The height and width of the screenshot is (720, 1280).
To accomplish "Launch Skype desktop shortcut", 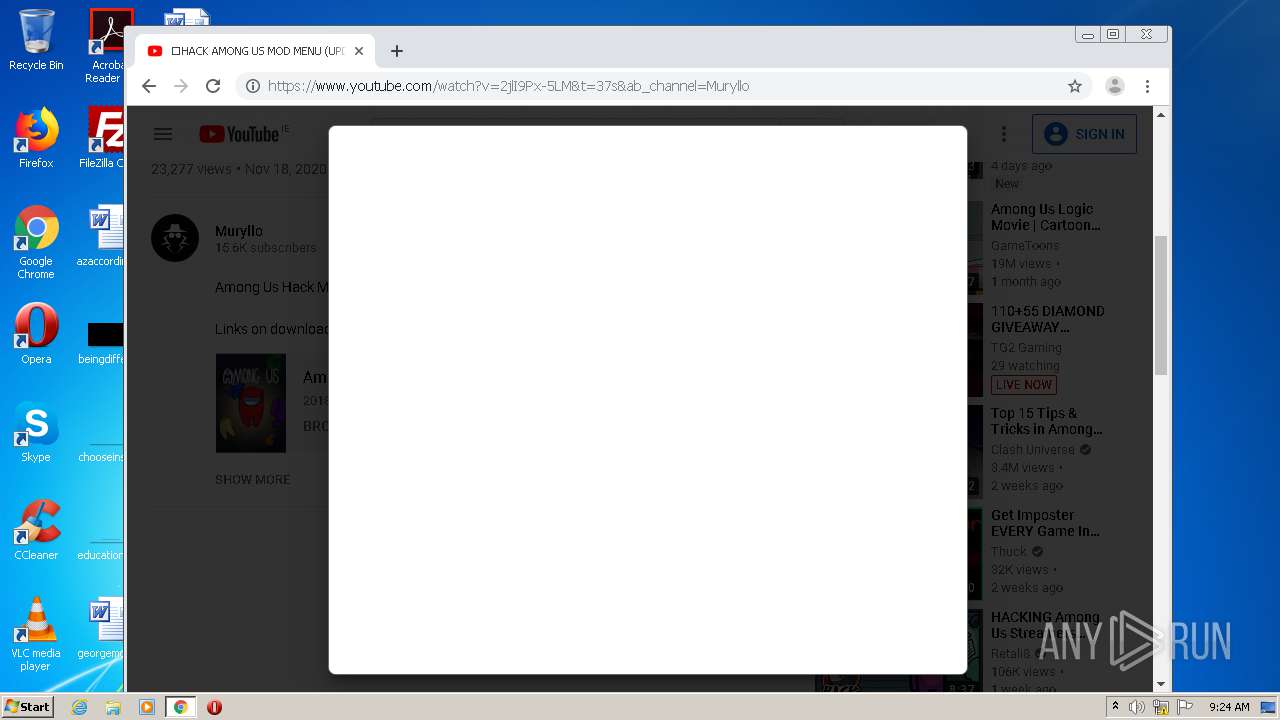I will (36, 432).
